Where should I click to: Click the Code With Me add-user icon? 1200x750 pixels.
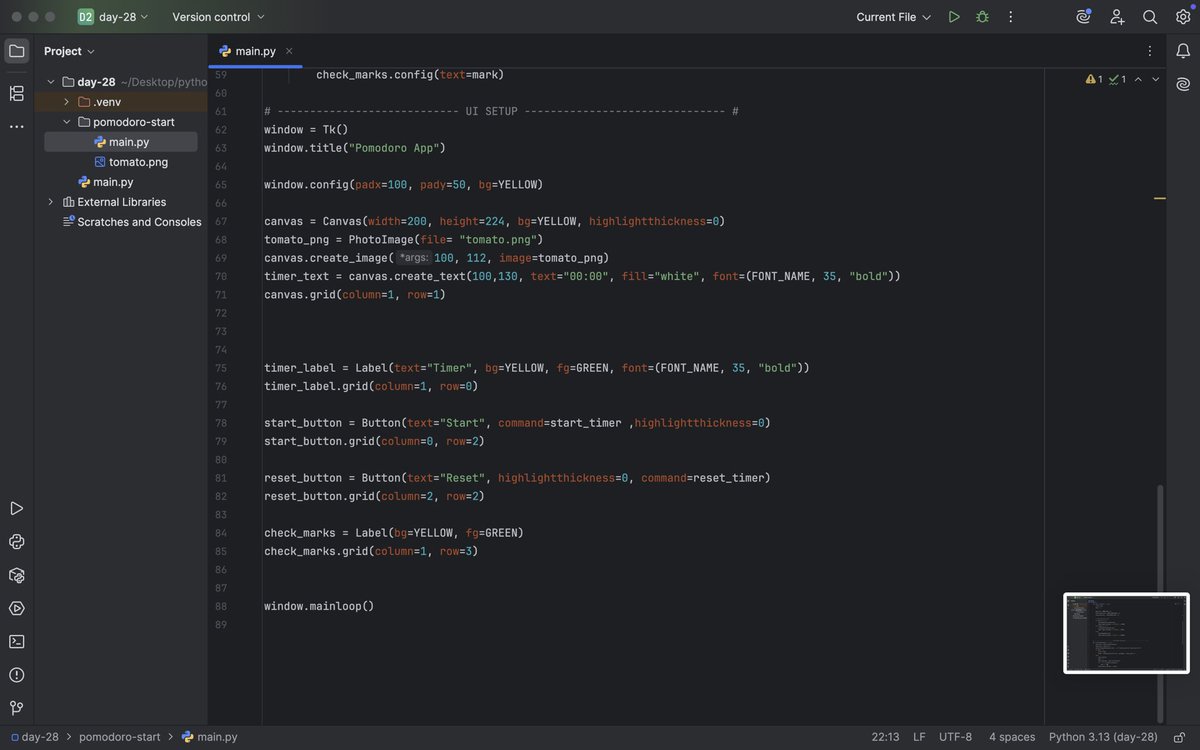[1117, 17]
